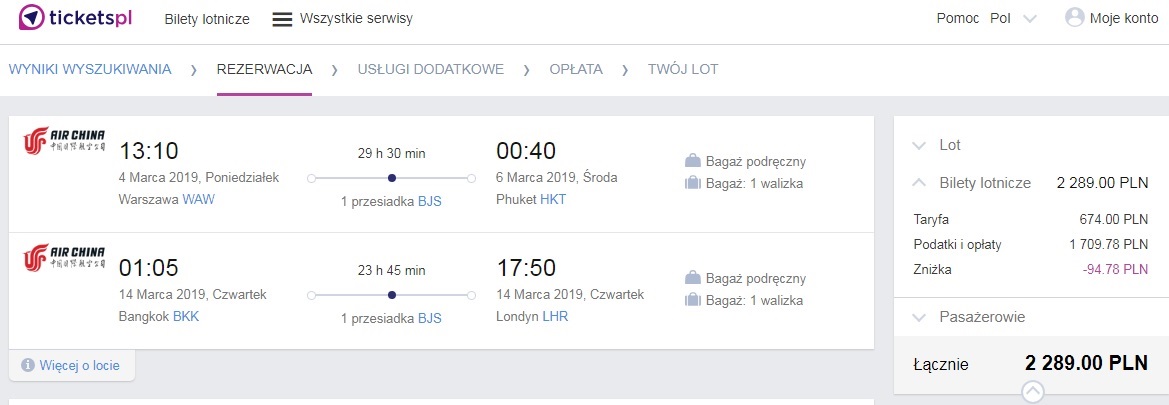Select the Usługi dodatkowe step
Screen dimensions: 1169x405
tap(431, 69)
